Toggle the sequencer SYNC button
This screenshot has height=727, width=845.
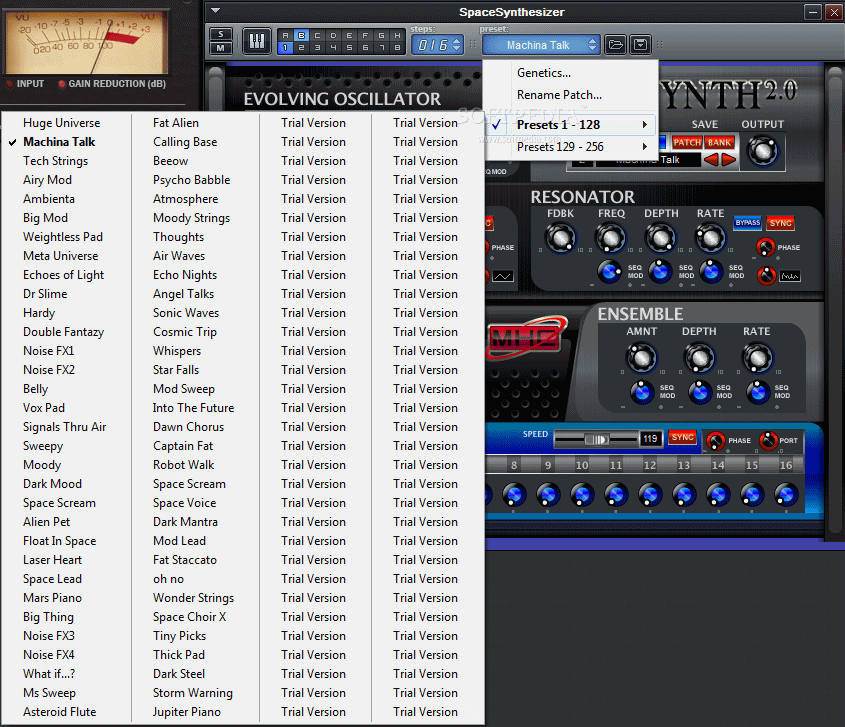(682, 437)
